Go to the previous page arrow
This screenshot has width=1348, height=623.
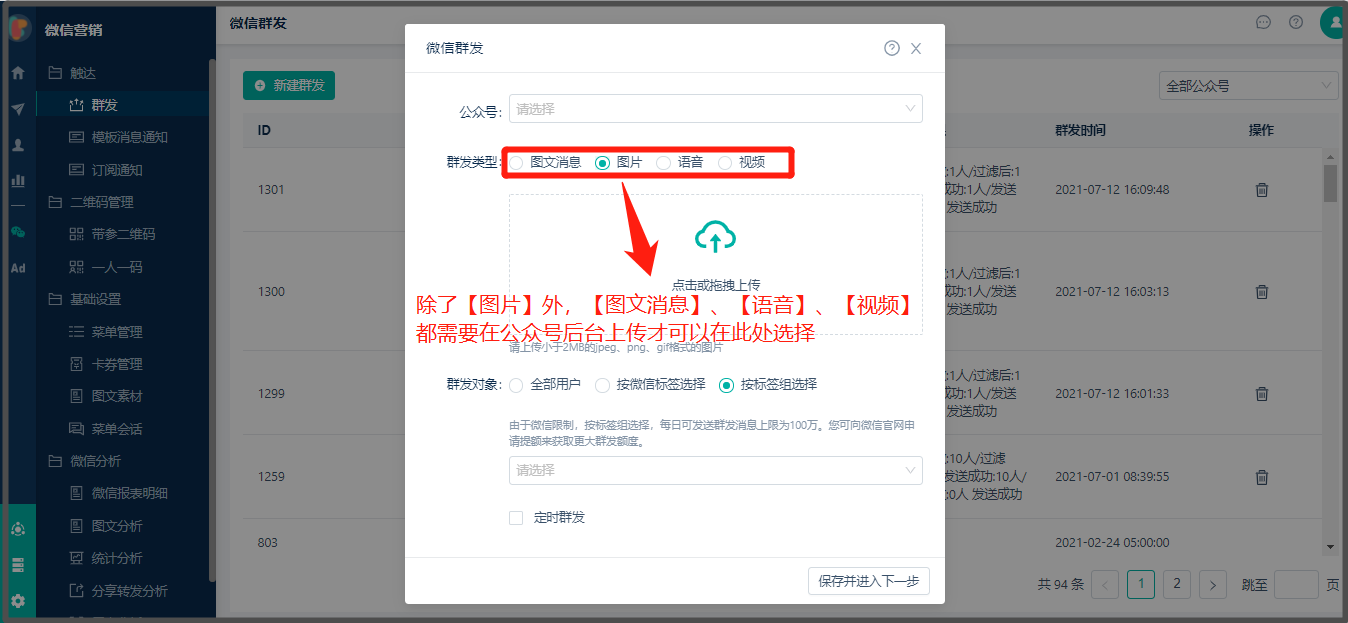(x=1105, y=585)
